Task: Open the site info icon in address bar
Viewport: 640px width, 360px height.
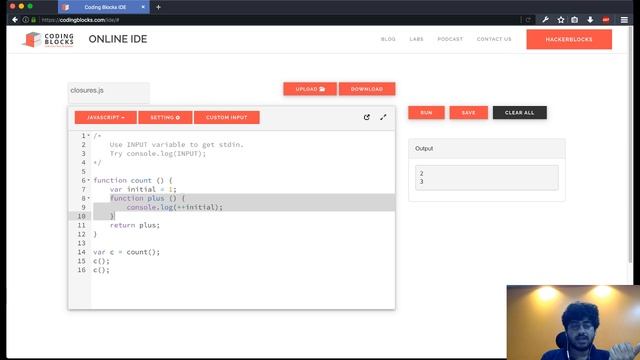Action: point(26,20)
